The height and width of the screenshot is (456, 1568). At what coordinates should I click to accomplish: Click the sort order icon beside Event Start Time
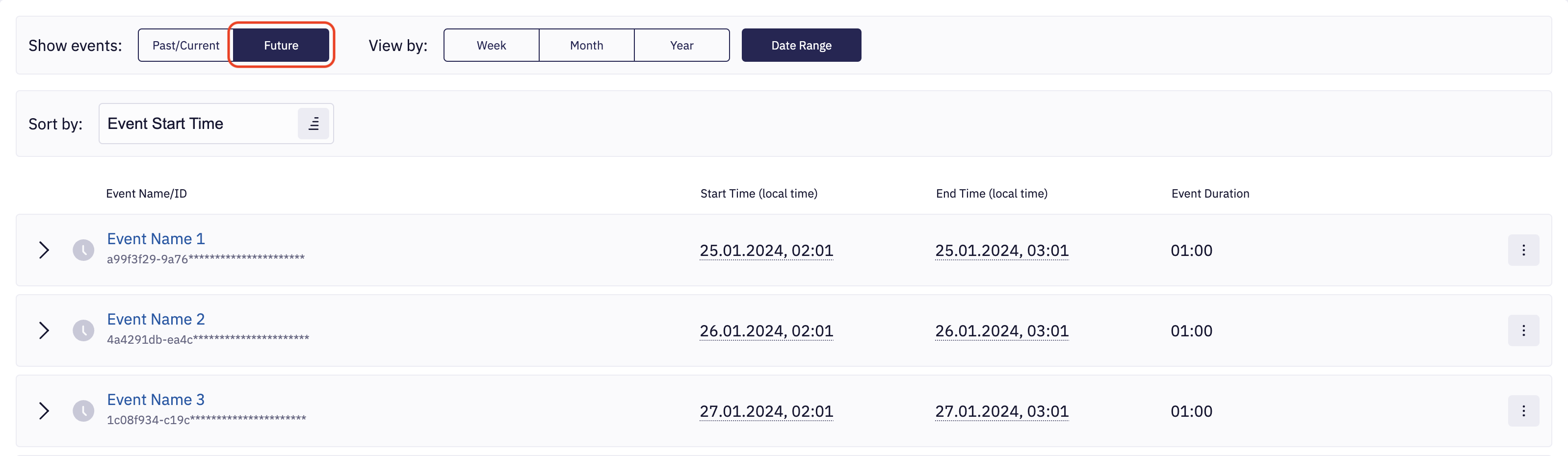pos(314,124)
